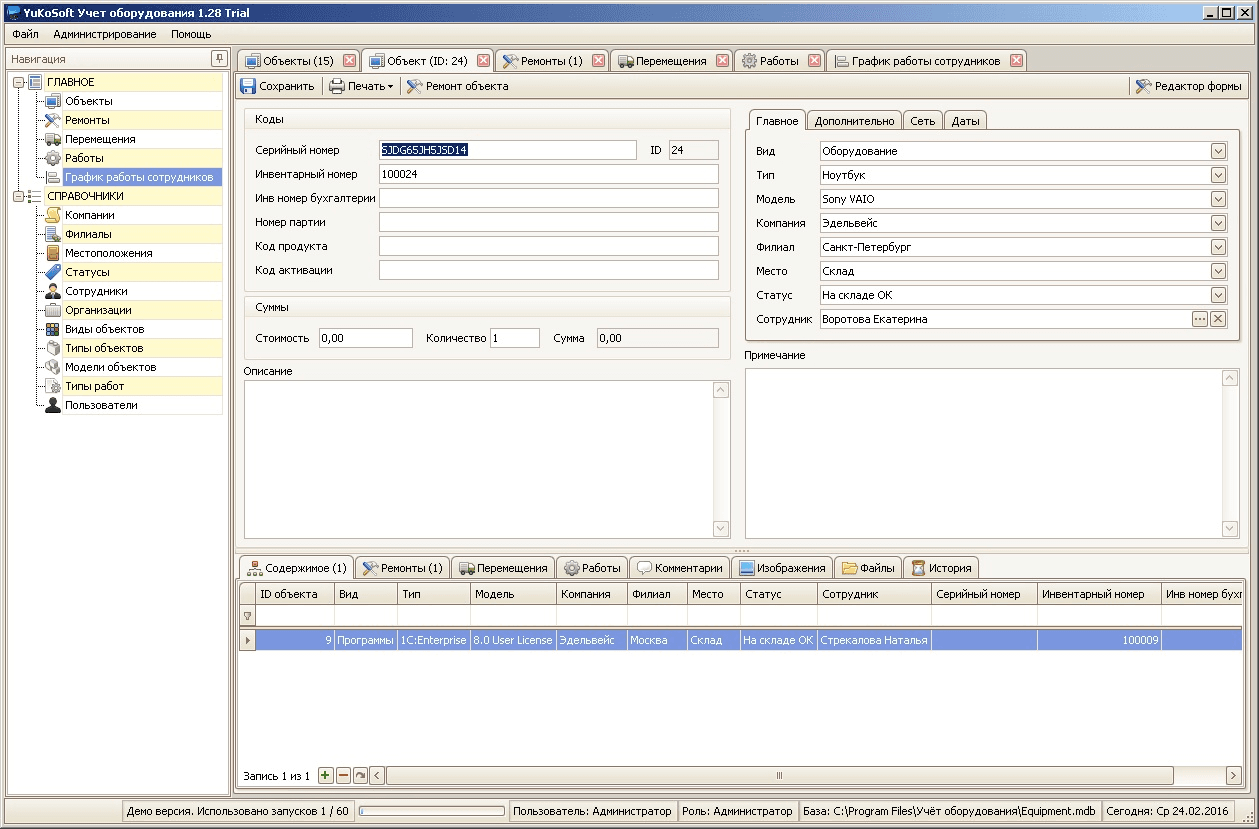Click the Ремонт объекта toolbar button

[x=457, y=86]
